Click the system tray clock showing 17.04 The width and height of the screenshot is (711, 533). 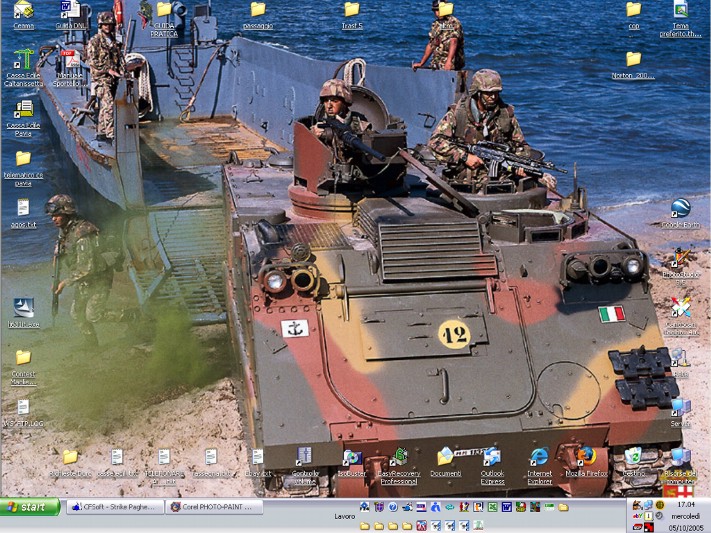coord(686,504)
